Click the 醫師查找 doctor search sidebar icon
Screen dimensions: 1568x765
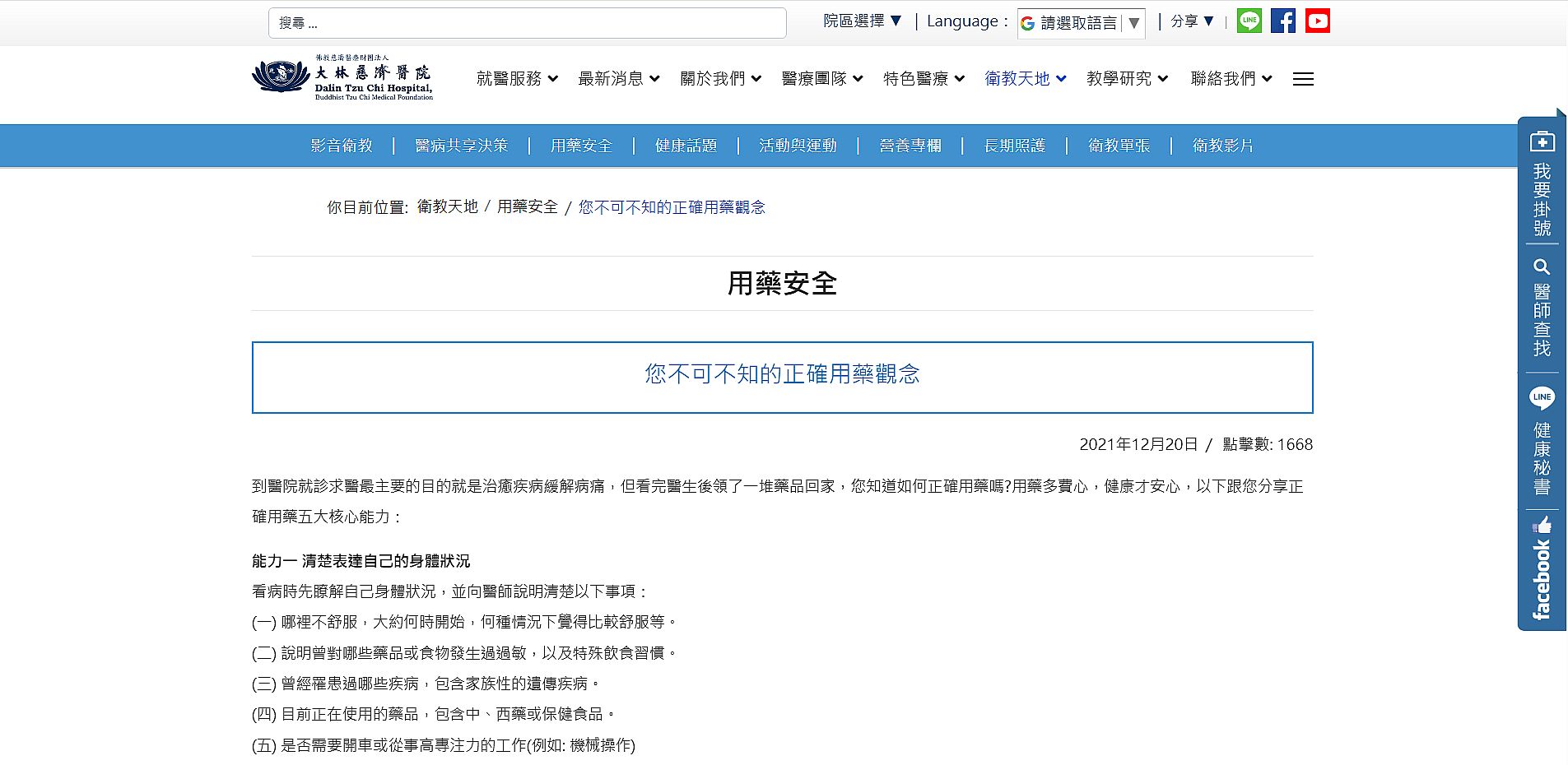[x=1542, y=308]
